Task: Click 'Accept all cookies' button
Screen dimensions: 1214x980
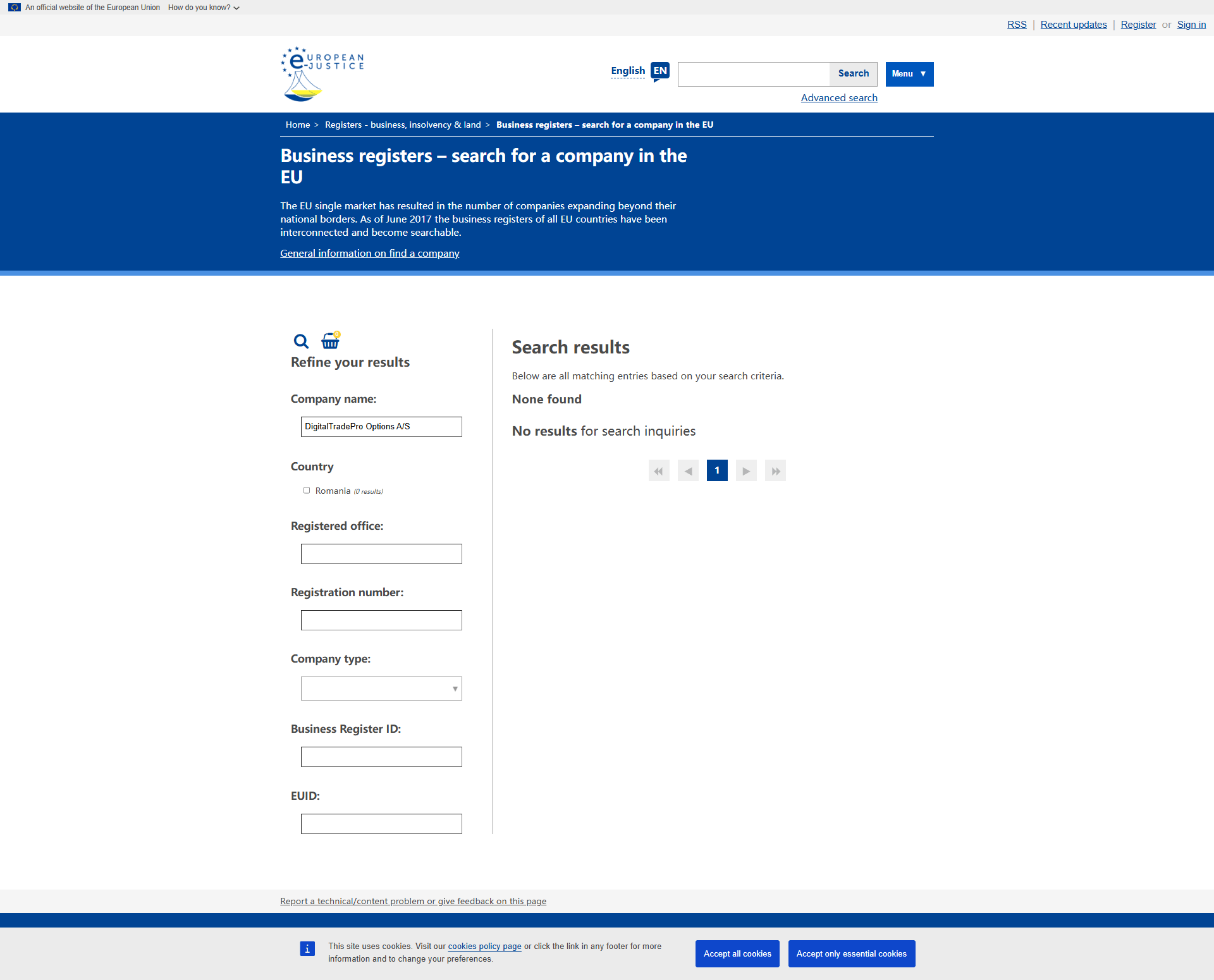Action: 737,953
